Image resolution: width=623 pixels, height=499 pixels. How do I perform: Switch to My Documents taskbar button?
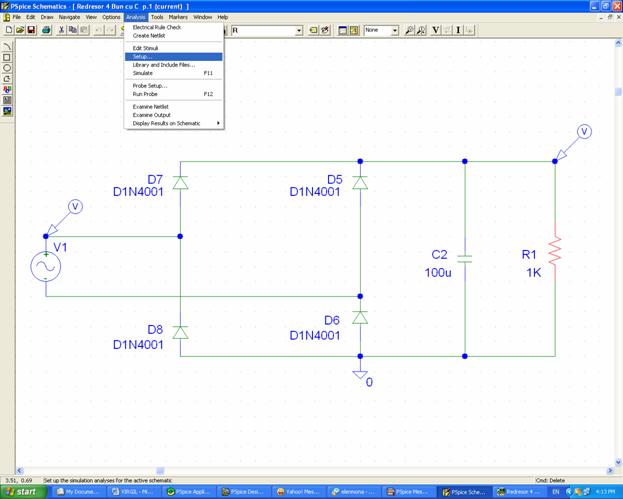[80, 491]
